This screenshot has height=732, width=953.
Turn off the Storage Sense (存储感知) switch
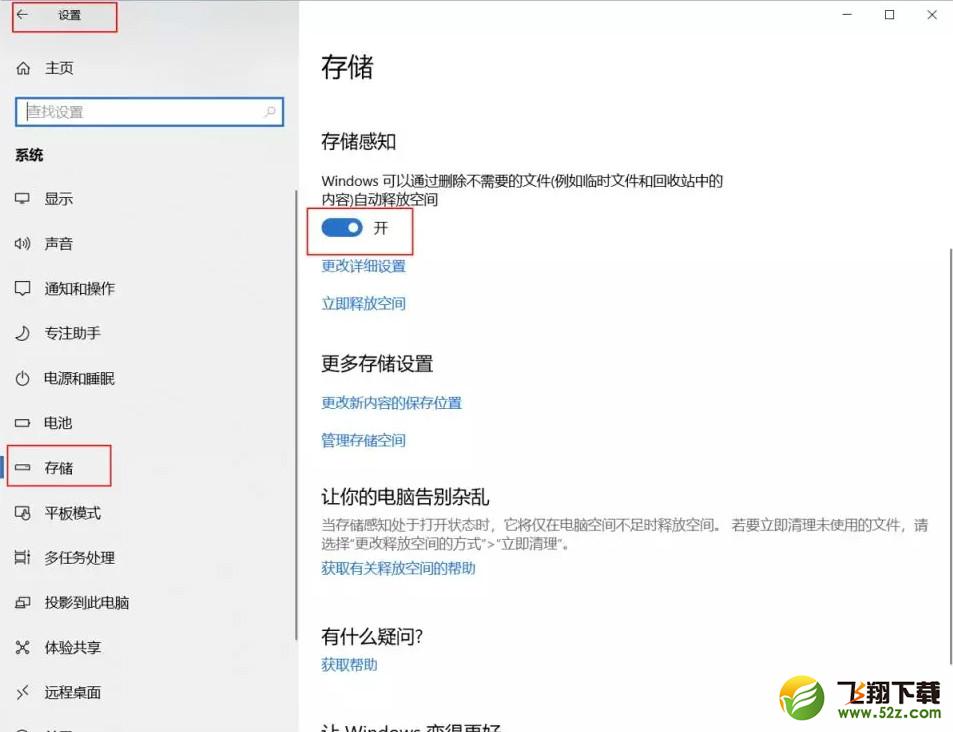point(341,228)
